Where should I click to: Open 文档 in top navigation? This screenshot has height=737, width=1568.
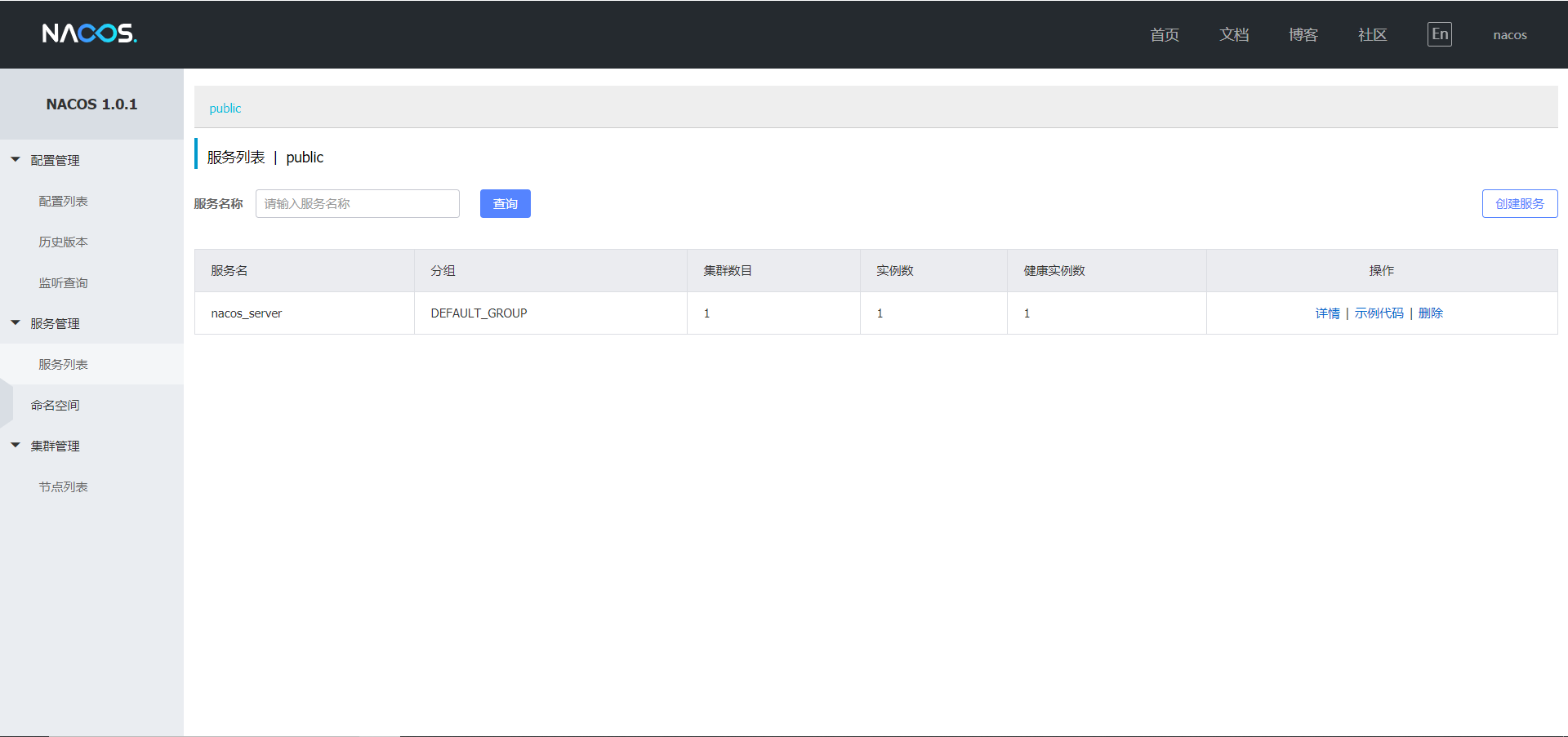point(1234,34)
